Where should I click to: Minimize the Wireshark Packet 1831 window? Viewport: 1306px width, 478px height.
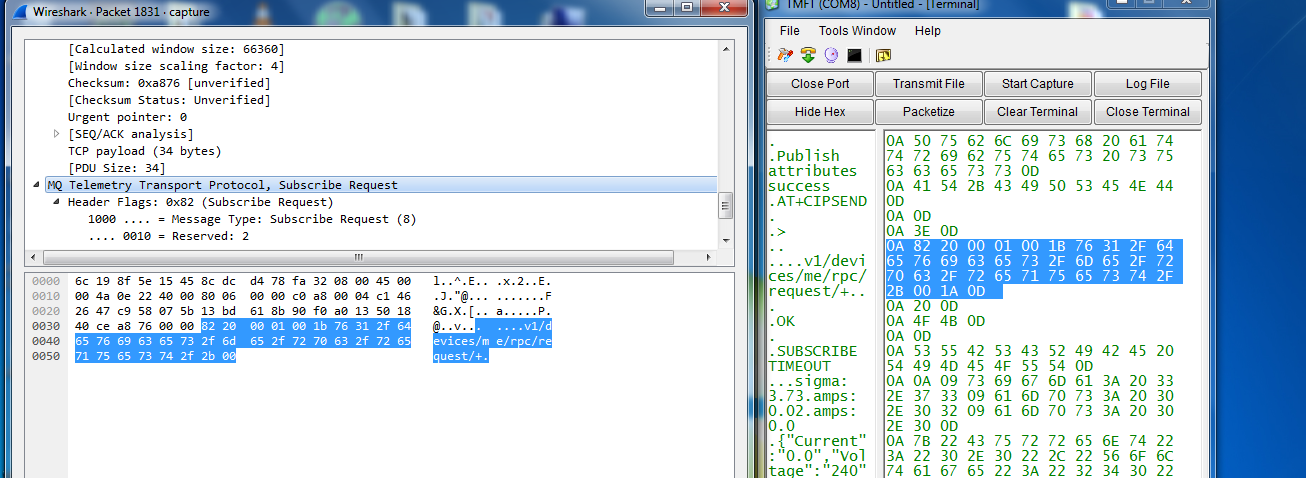point(658,6)
